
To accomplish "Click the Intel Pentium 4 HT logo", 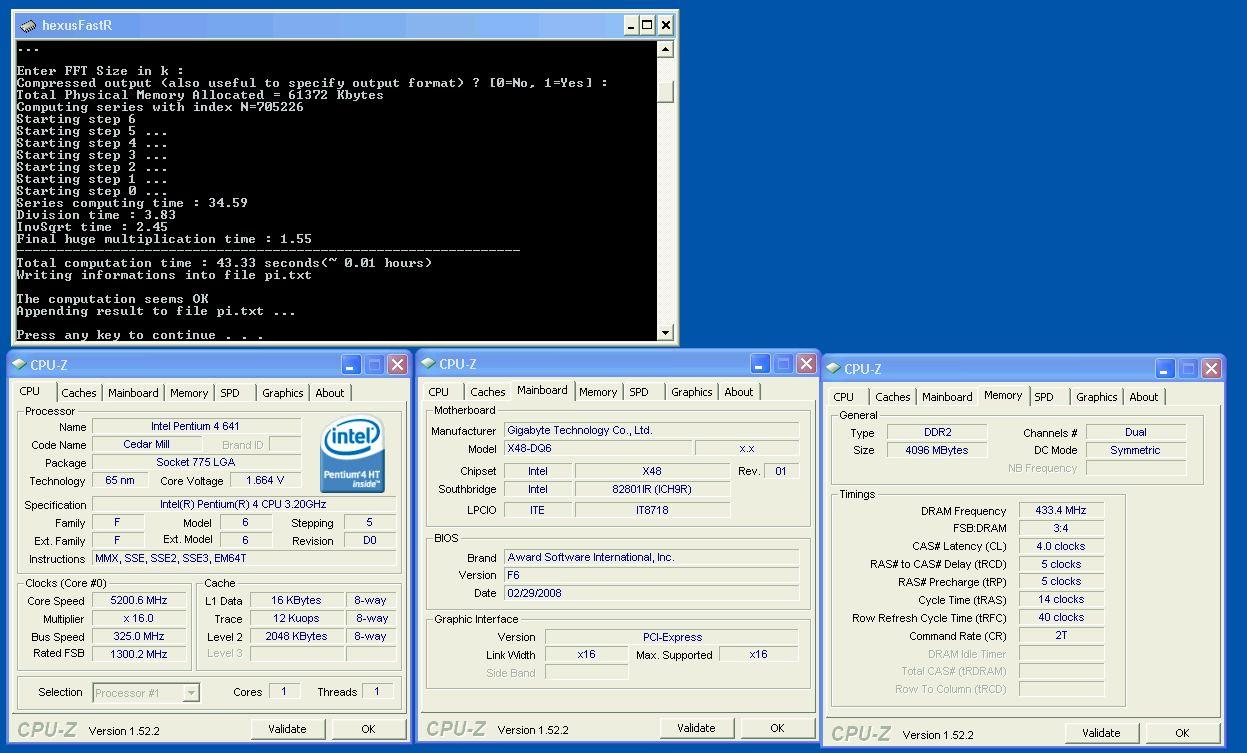I will point(352,455).
